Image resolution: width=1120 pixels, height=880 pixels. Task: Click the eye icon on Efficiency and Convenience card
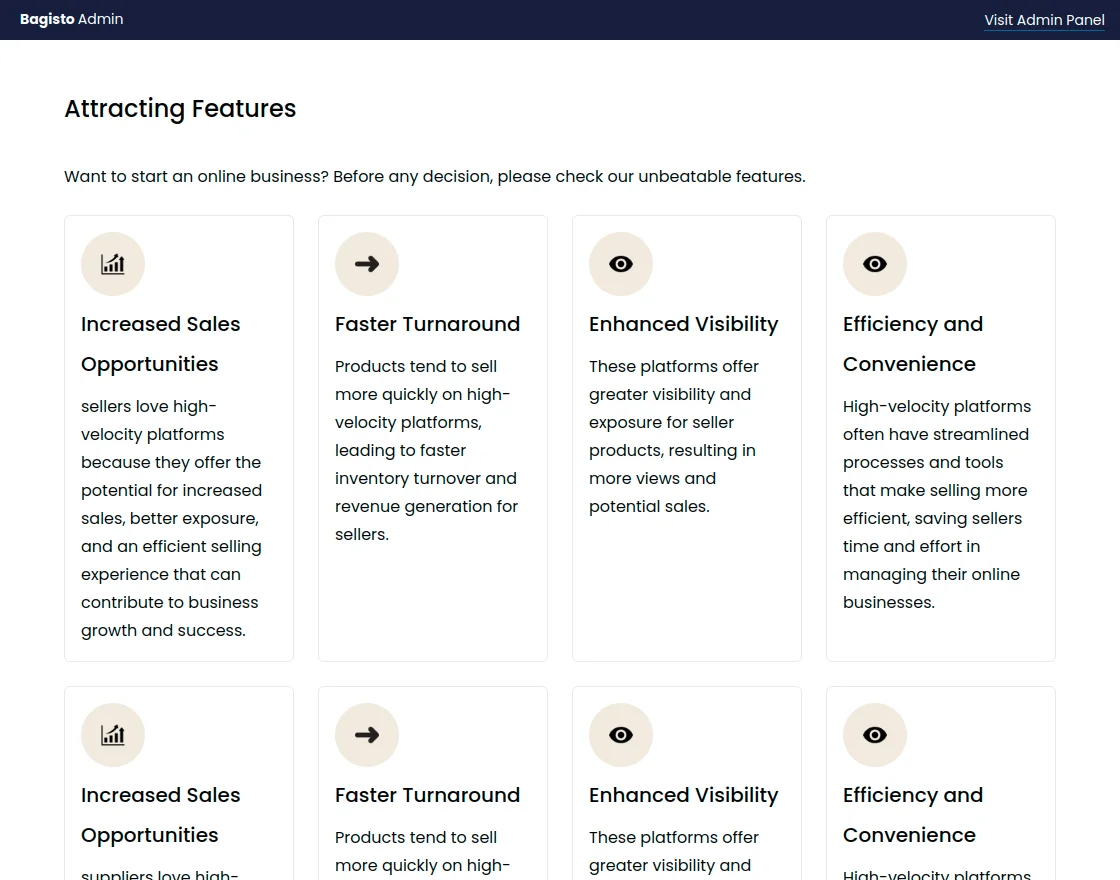875,264
